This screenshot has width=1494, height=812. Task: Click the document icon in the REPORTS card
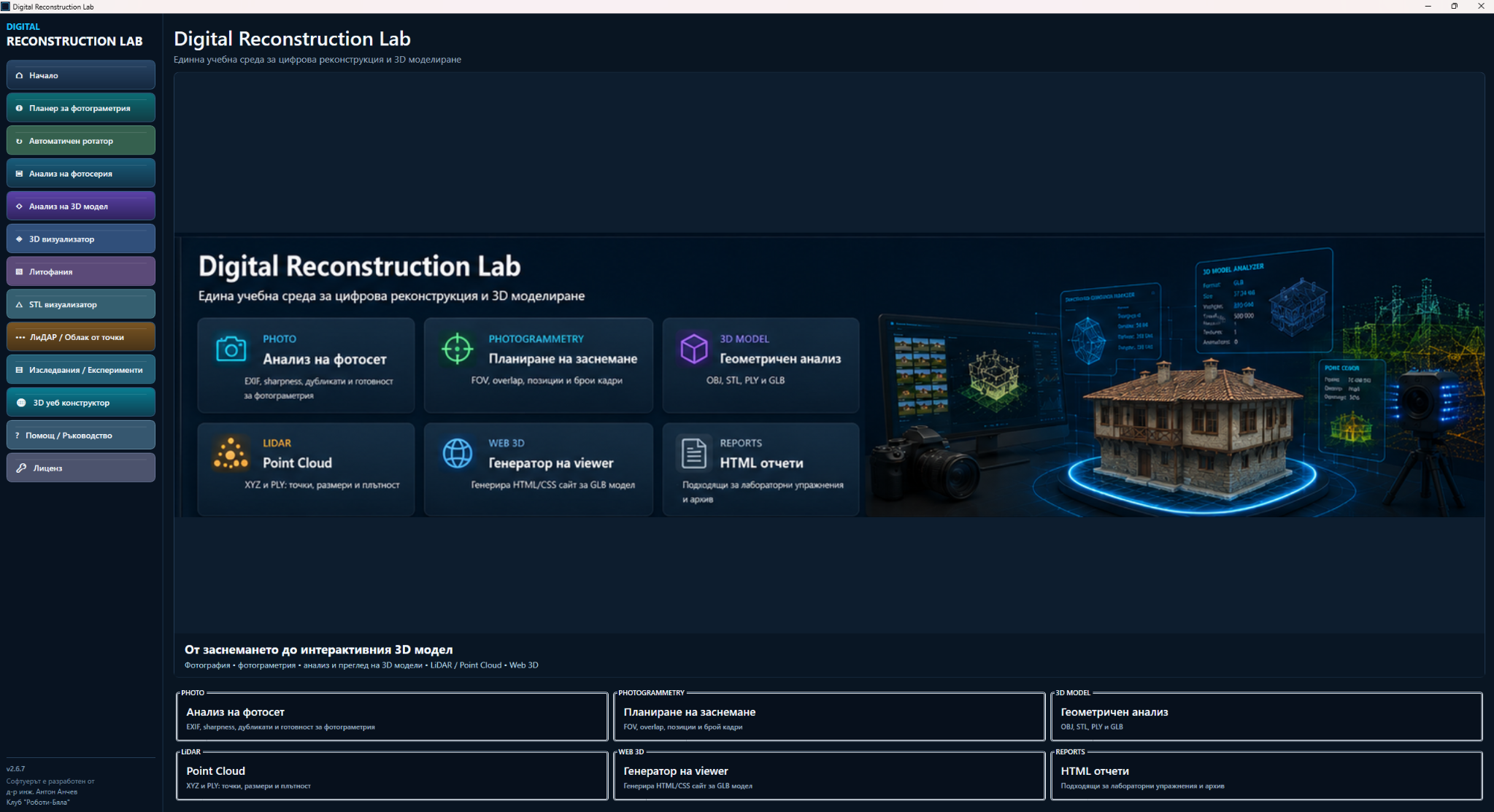pos(693,453)
